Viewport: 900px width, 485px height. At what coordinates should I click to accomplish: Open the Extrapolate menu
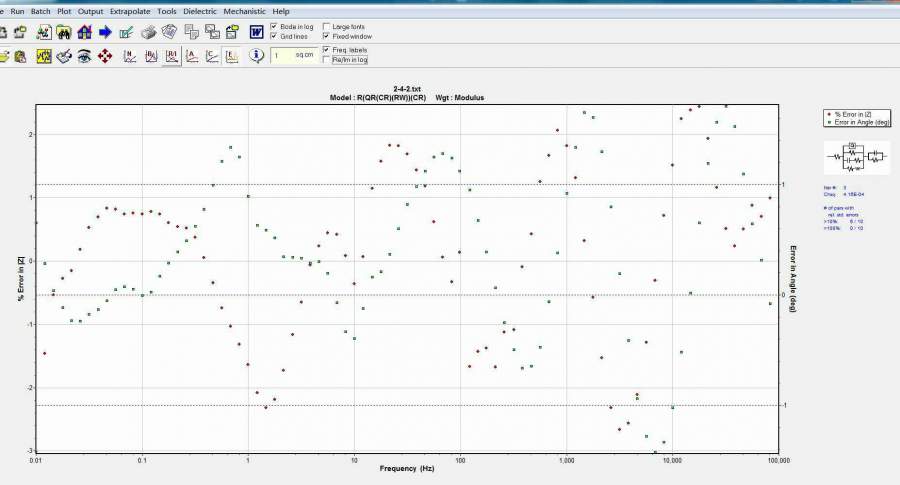[x=130, y=11]
